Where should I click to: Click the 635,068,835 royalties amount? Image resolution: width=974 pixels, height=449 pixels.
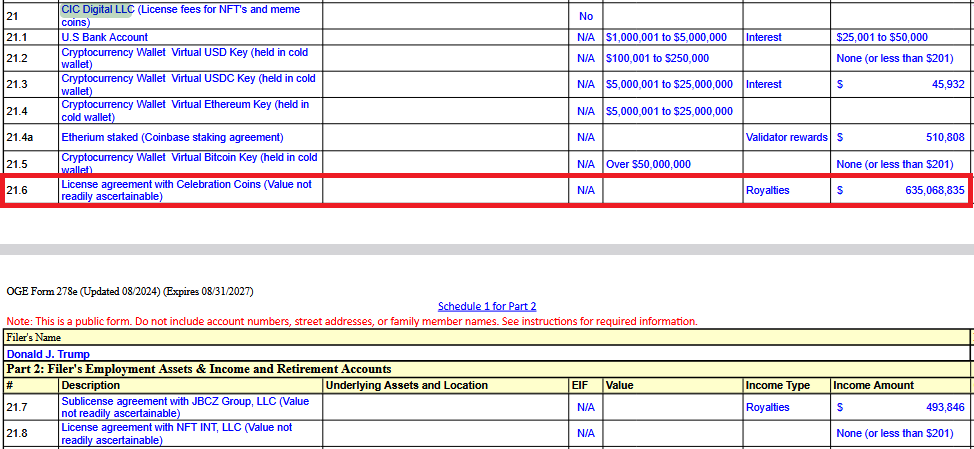[935, 191]
